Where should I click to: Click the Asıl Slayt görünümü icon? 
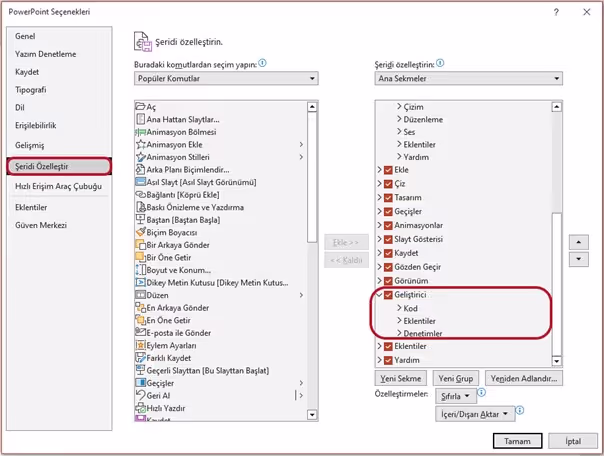pyautogui.click(x=141, y=182)
